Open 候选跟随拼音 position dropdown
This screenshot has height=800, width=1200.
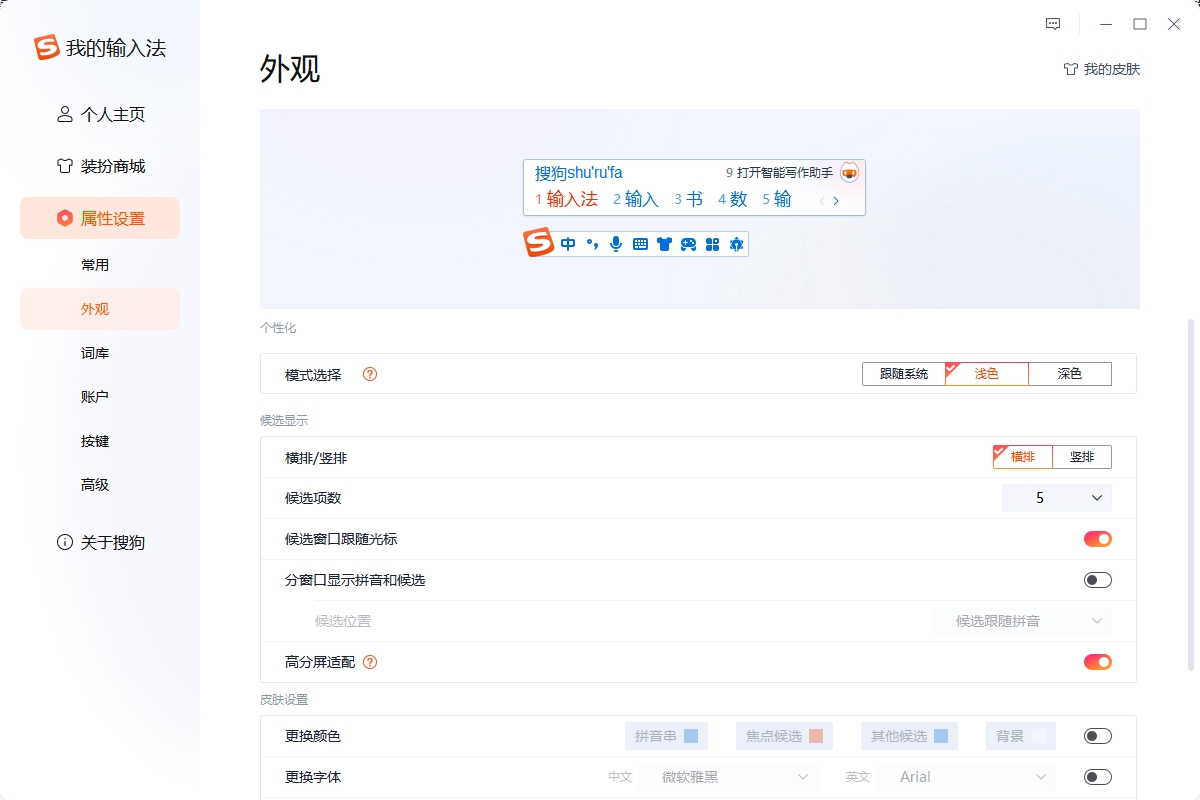(1021, 621)
